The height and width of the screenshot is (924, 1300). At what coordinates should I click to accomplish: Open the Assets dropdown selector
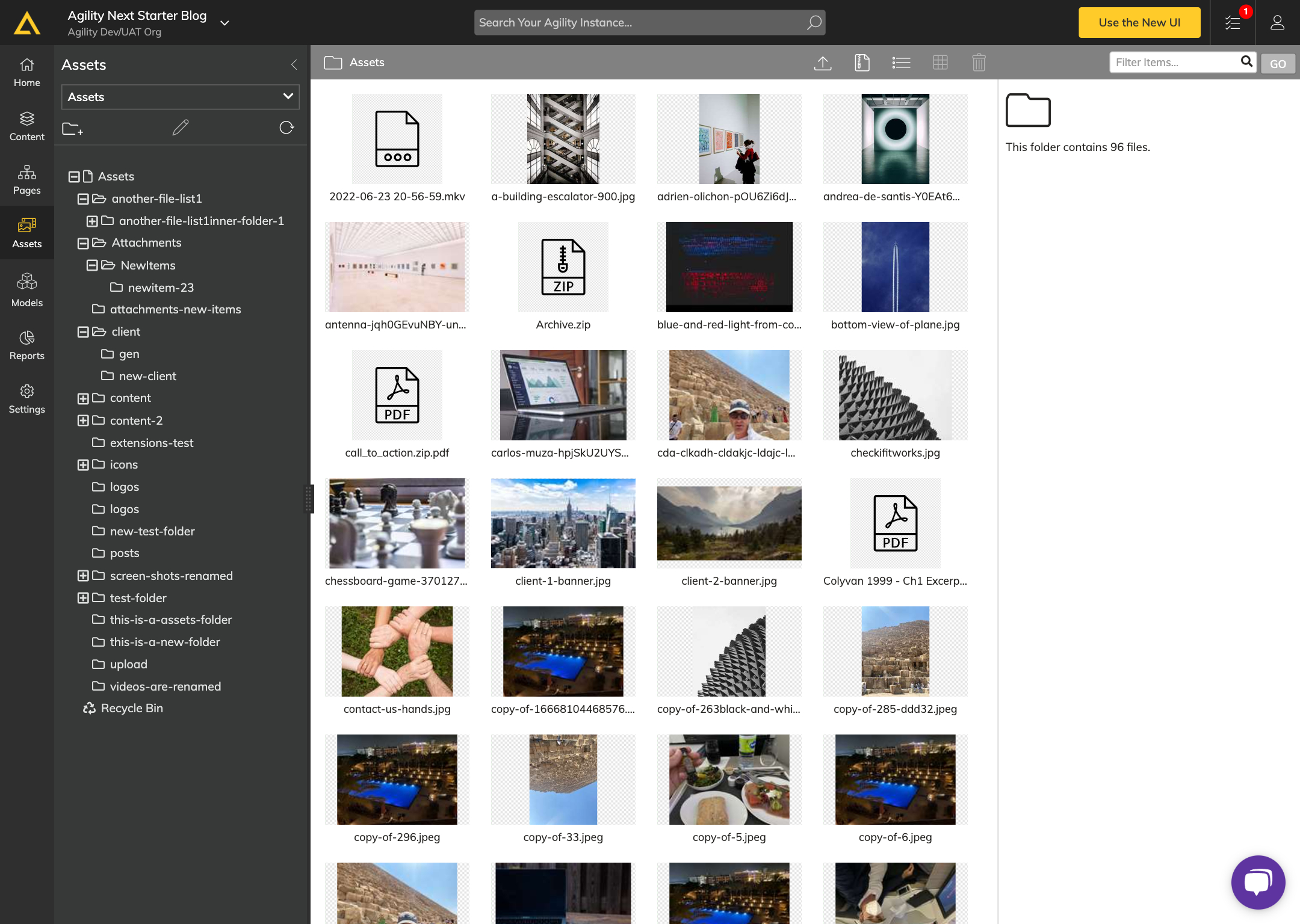point(180,97)
